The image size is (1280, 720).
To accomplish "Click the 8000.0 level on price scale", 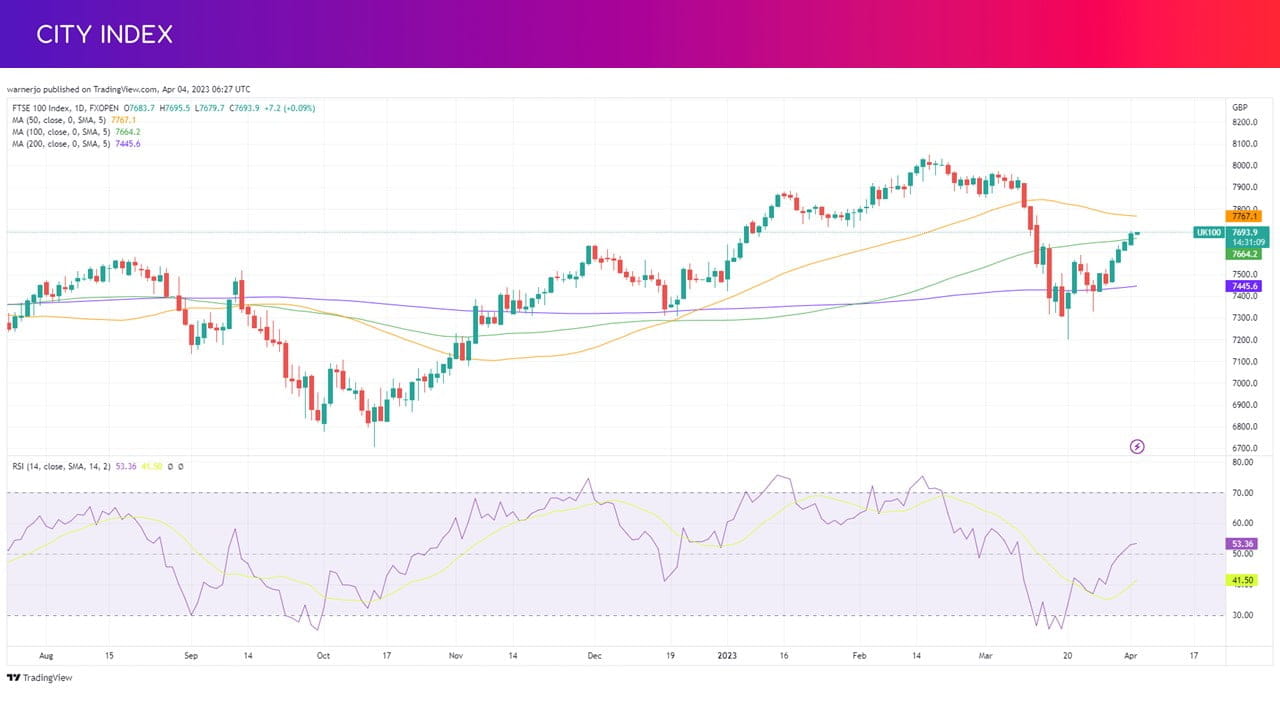I will coord(1244,166).
